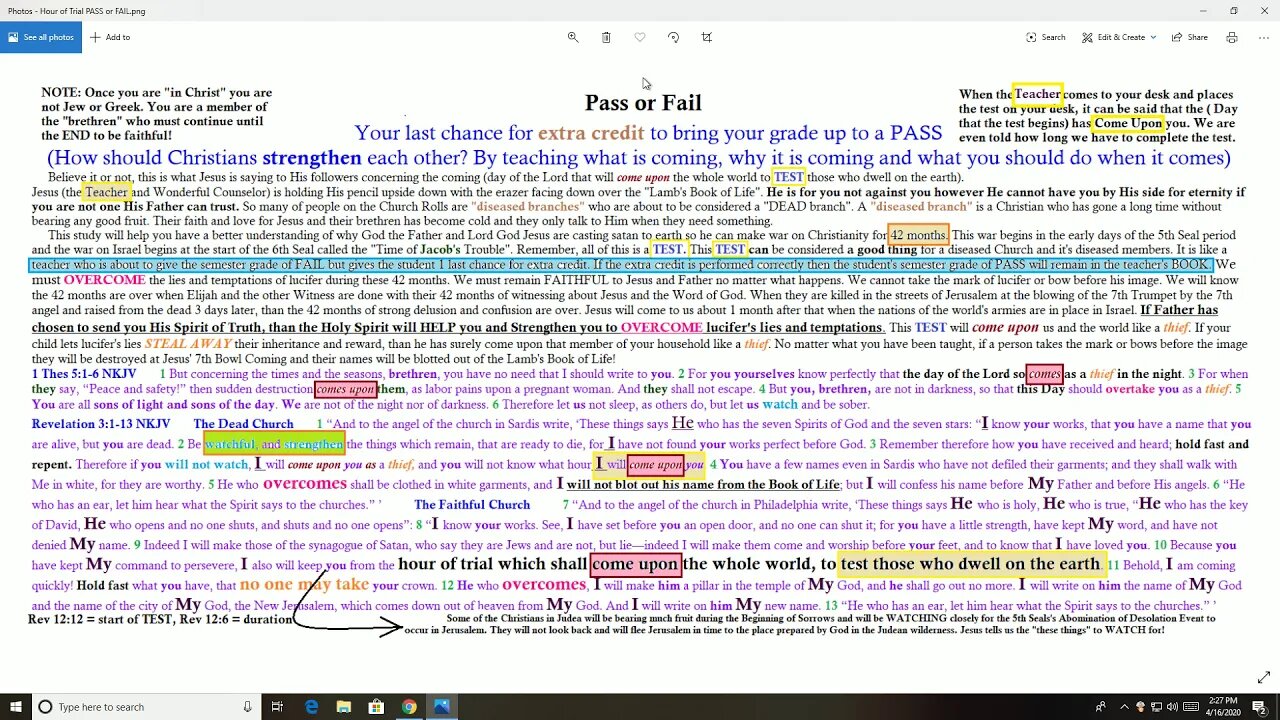Open Microsoft Edge from the taskbar
Screen dimensions: 1280x720
pyautogui.click(x=312, y=707)
